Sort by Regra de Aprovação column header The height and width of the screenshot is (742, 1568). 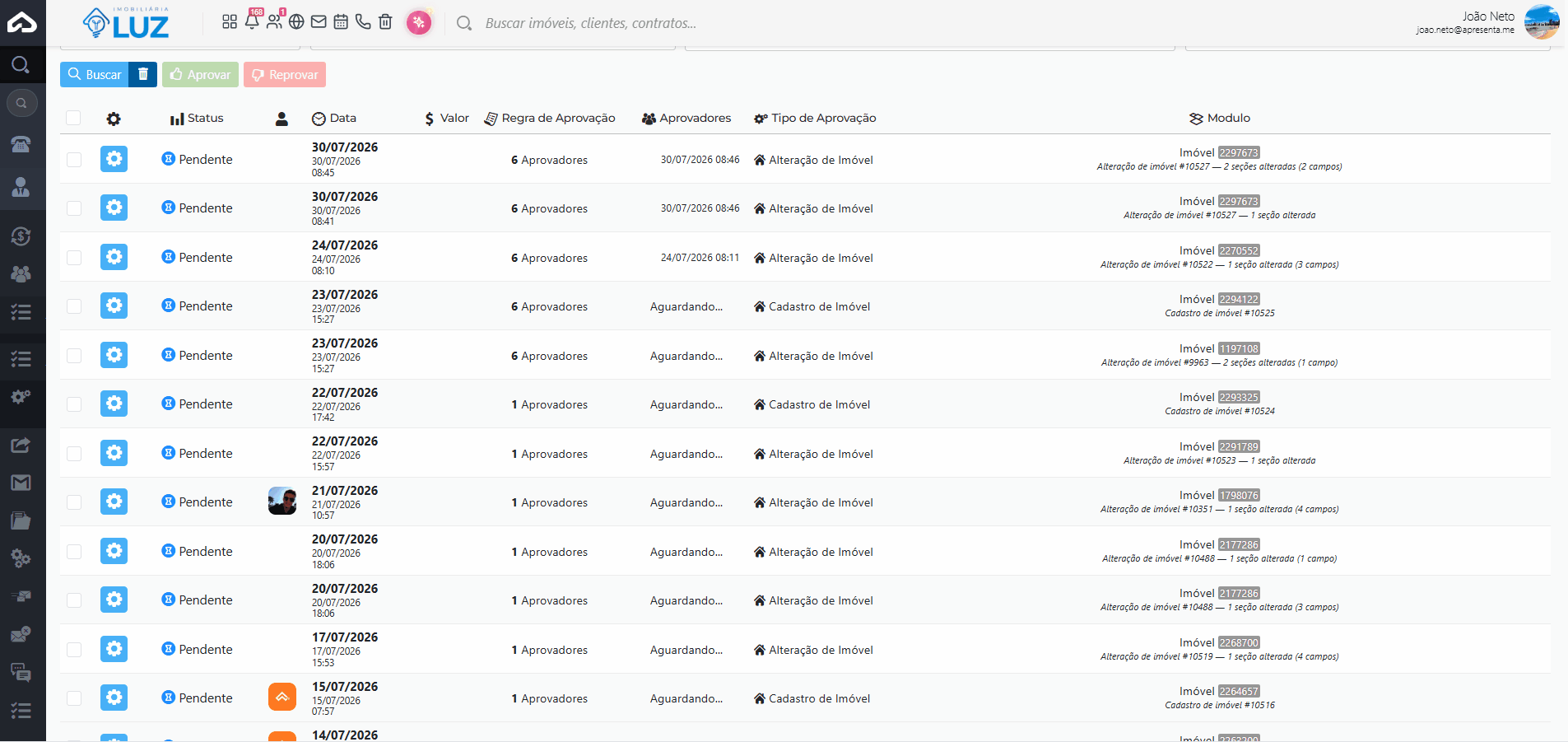(x=550, y=118)
